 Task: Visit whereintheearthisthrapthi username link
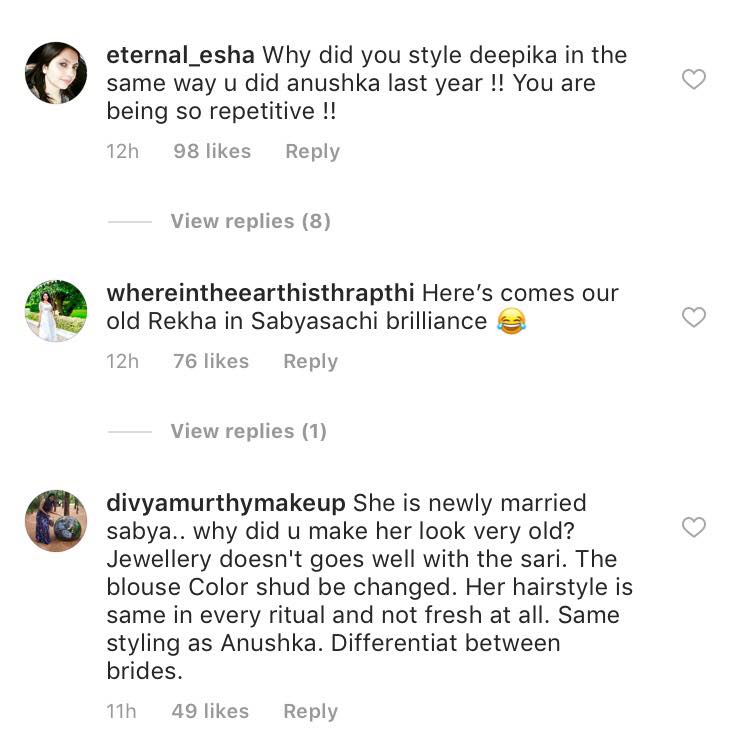click(260, 294)
